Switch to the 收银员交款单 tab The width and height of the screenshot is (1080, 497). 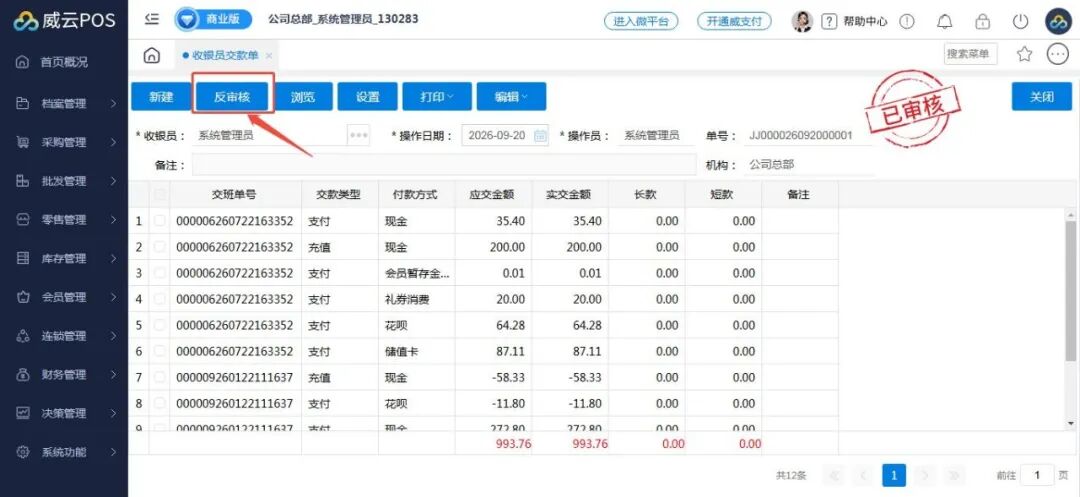click(225, 55)
